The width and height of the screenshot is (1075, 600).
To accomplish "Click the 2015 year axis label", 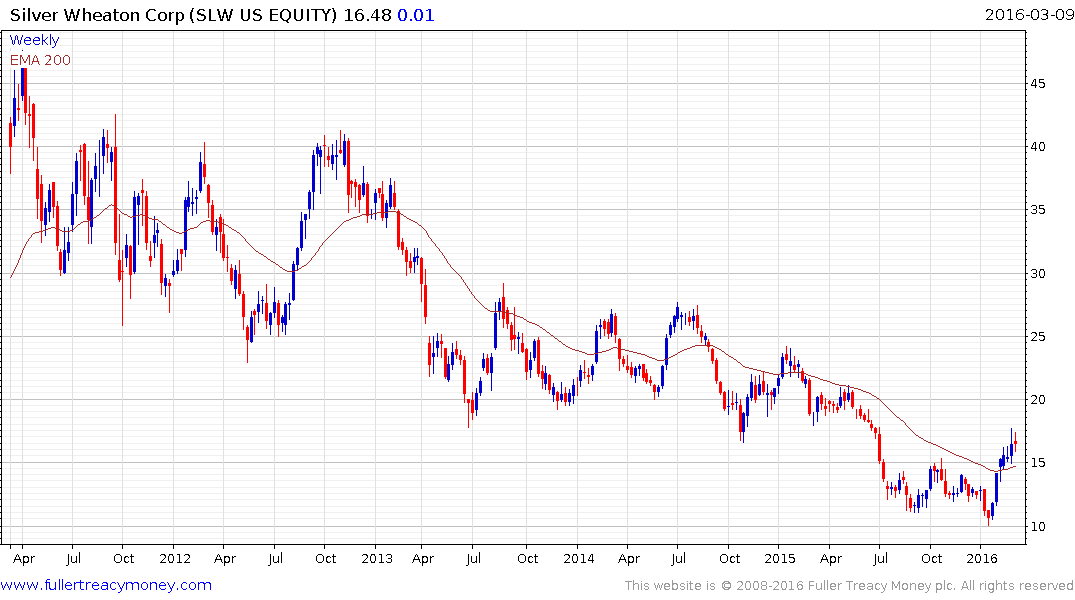I will [x=780, y=558].
